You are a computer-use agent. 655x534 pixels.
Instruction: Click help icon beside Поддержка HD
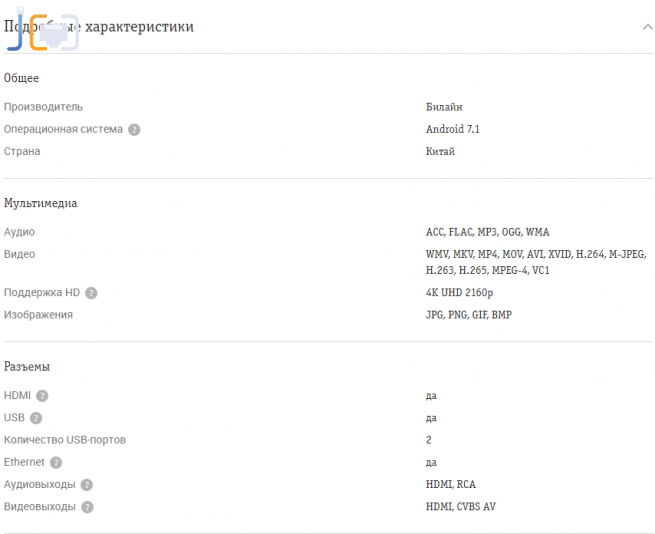pyautogui.click(x=91, y=293)
